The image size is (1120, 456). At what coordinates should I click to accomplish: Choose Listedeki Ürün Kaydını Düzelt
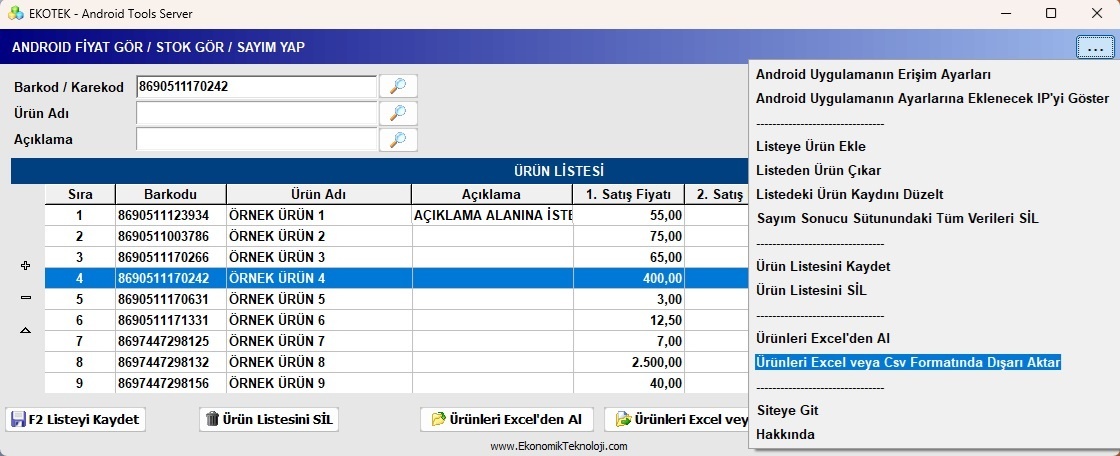[849, 194]
